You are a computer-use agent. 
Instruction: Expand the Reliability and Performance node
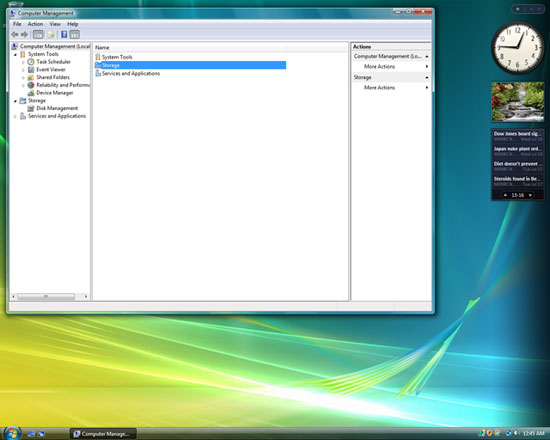[24, 85]
